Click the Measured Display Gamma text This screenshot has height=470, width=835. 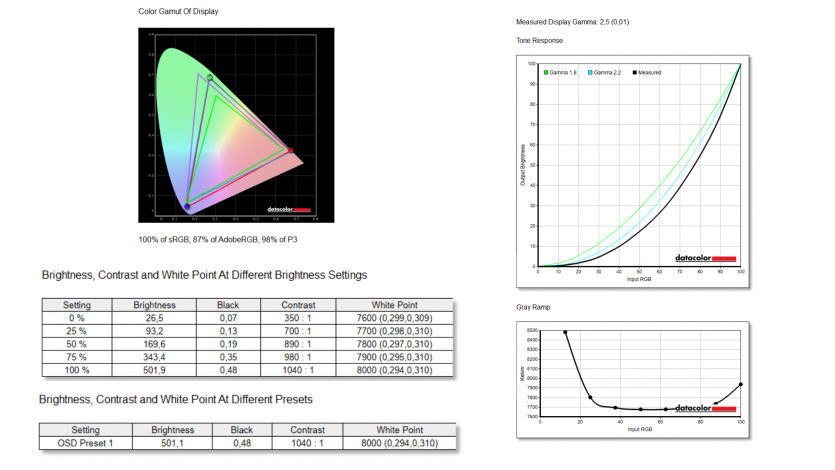pos(573,21)
